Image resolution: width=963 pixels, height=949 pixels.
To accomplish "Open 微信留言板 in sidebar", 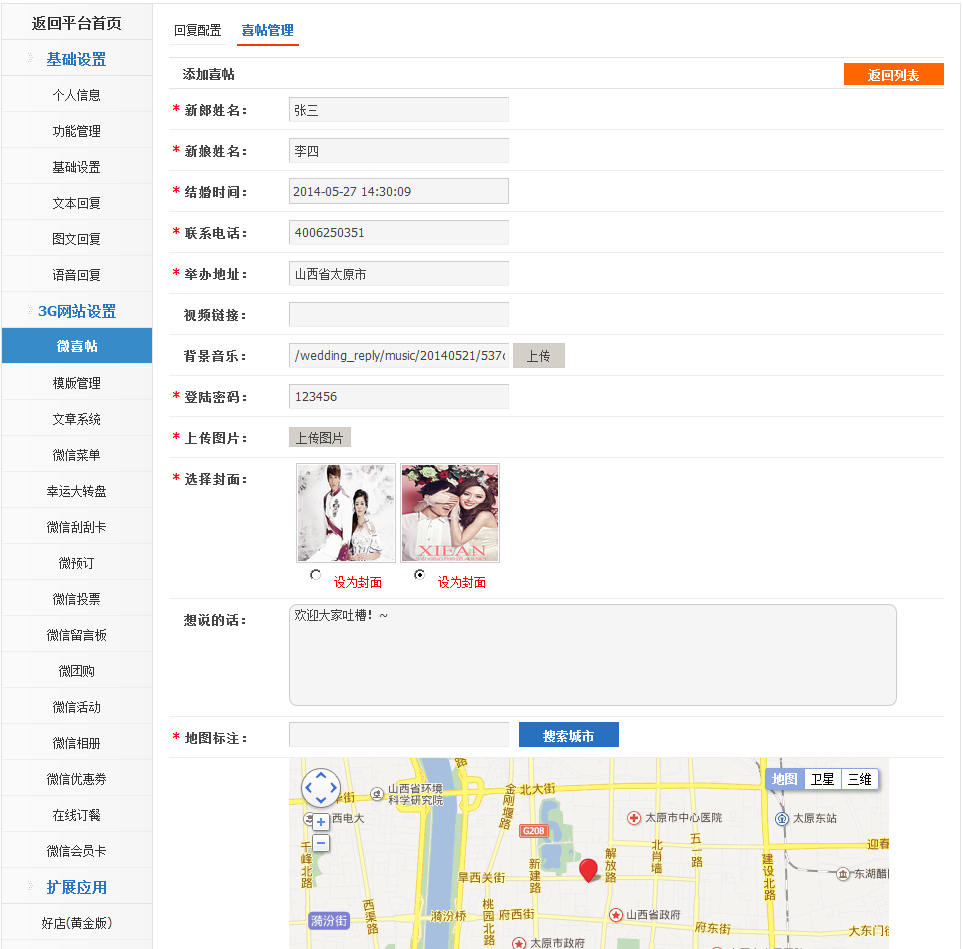I will [x=77, y=635].
